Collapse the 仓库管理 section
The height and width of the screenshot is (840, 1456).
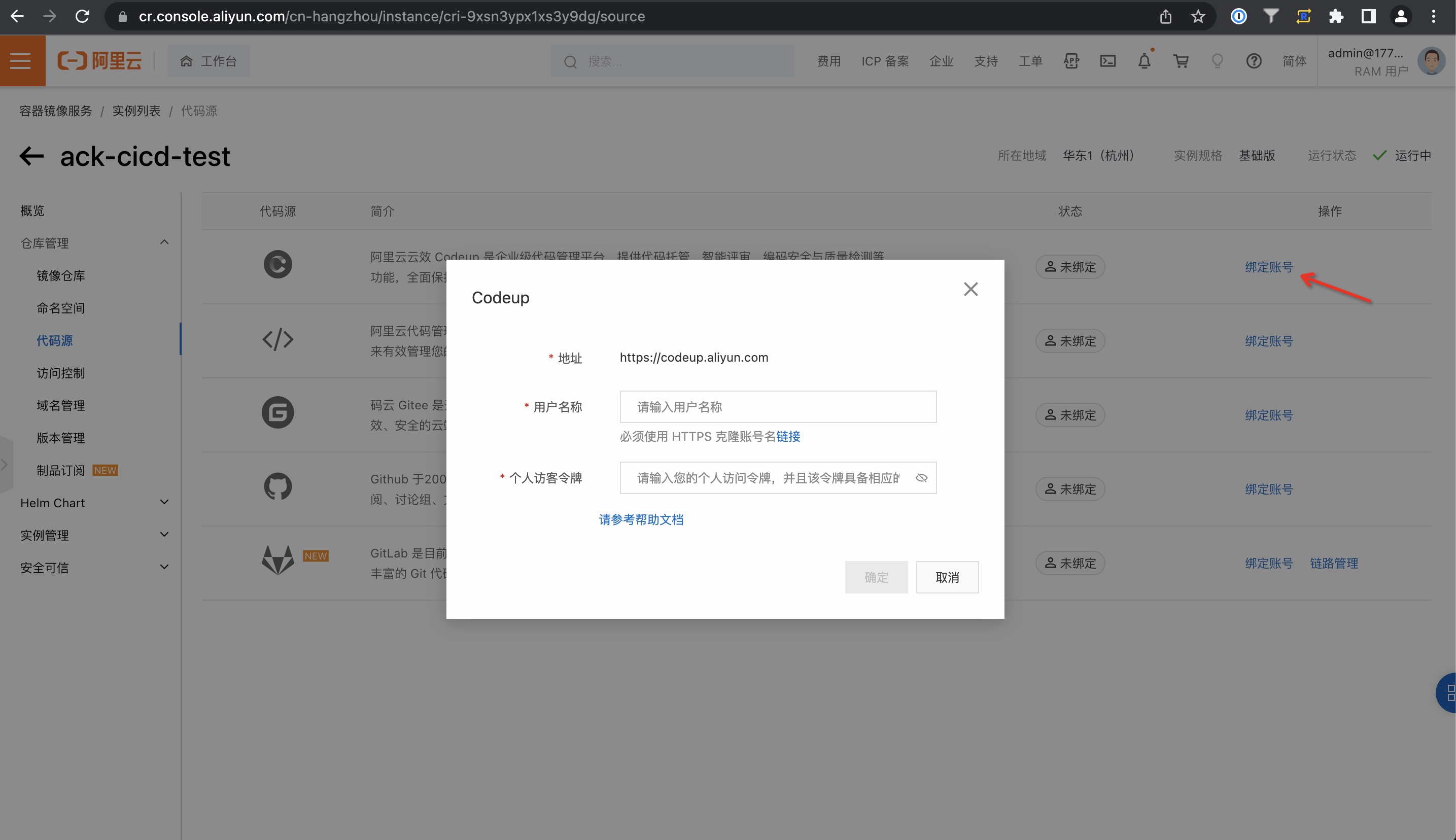tap(164, 242)
